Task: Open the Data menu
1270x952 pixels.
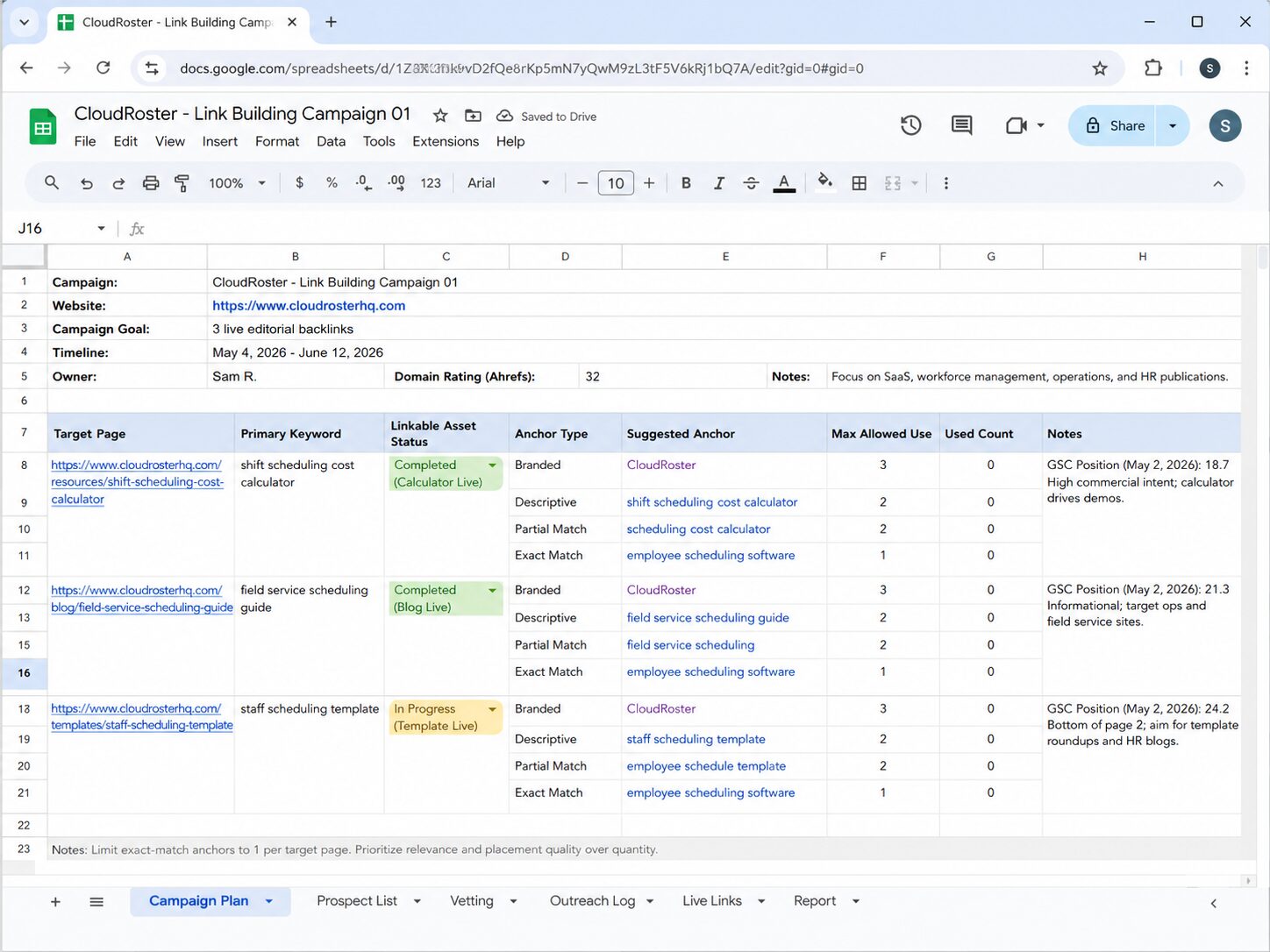Action: [x=331, y=141]
